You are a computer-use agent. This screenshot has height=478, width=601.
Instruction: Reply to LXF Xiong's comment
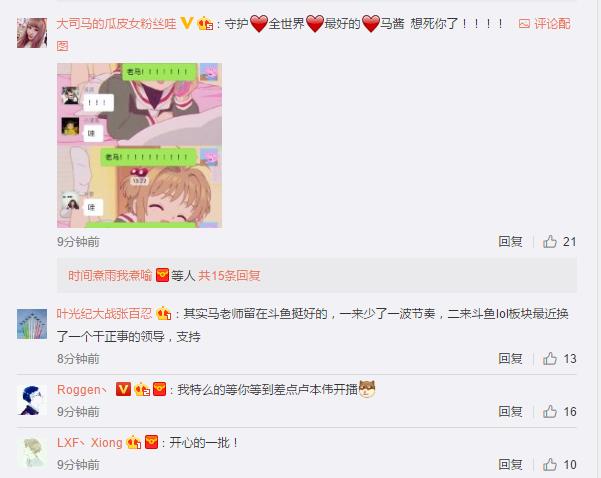[510, 464]
